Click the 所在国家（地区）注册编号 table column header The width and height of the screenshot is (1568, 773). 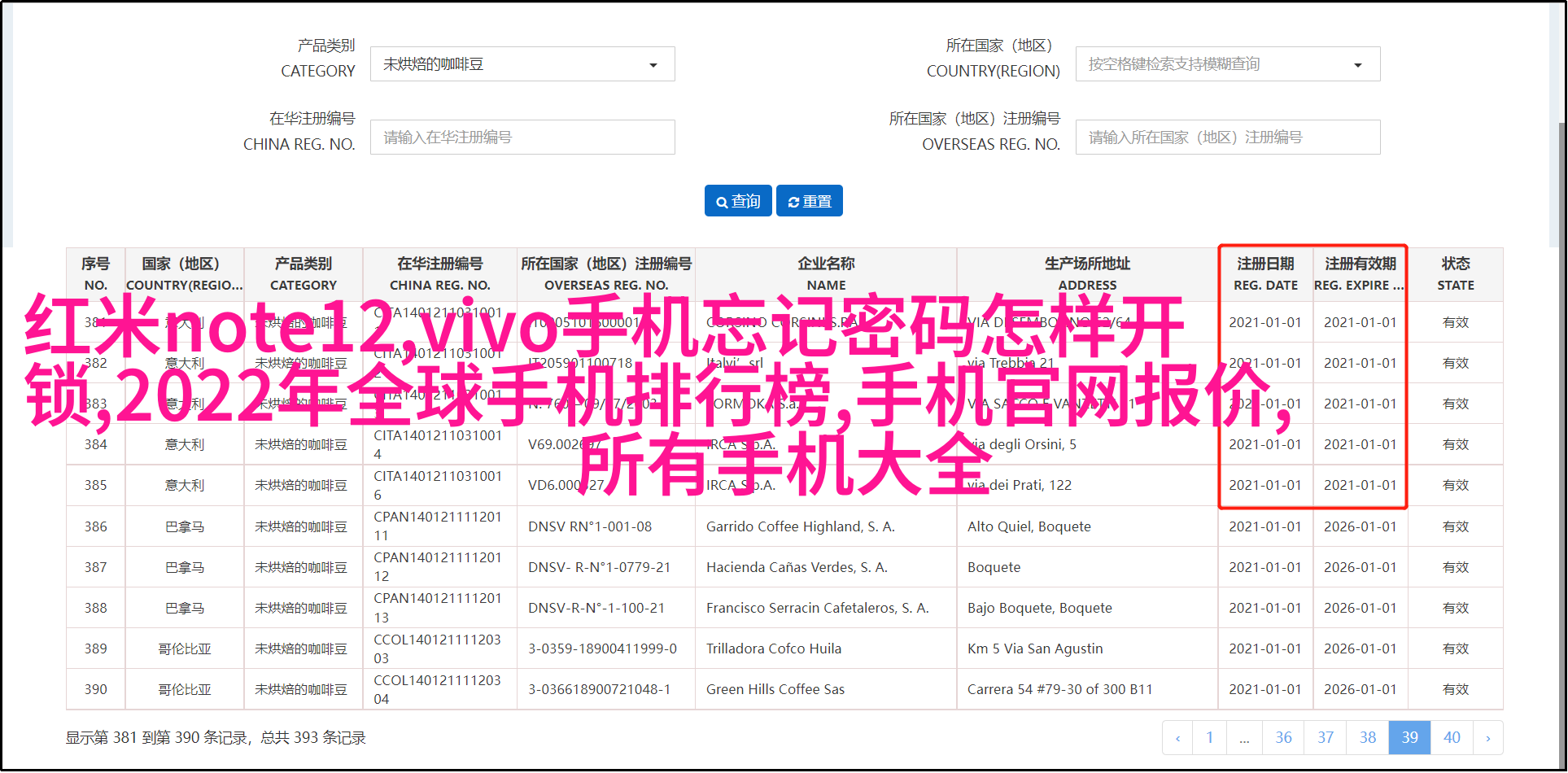606,274
